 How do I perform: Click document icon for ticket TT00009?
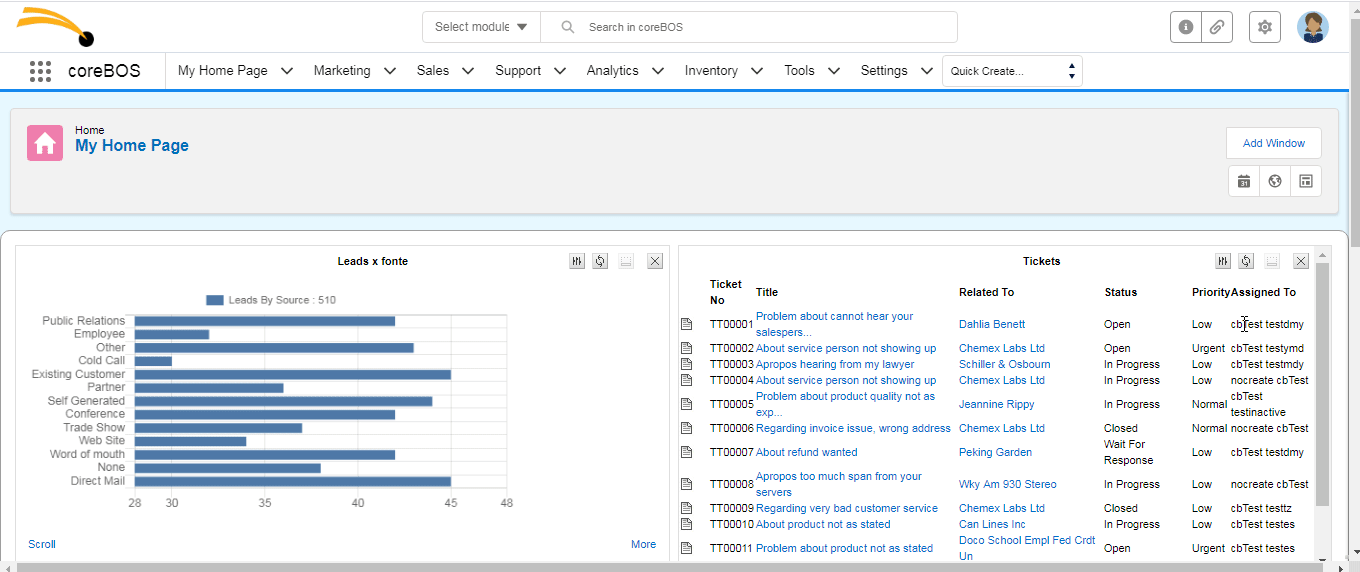click(x=686, y=508)
